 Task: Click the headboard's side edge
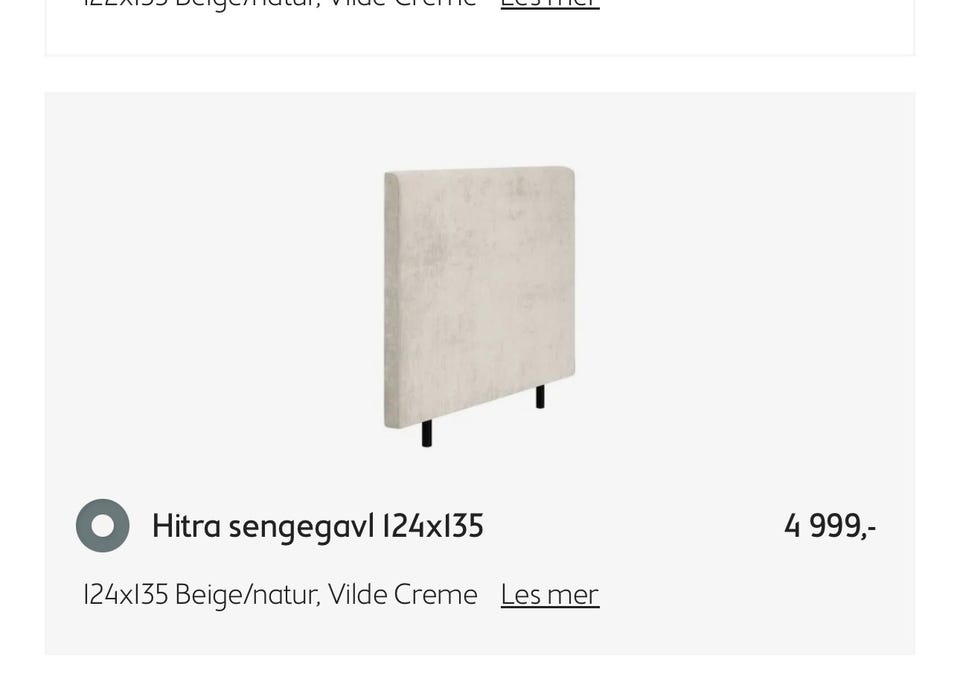(392, 300)
